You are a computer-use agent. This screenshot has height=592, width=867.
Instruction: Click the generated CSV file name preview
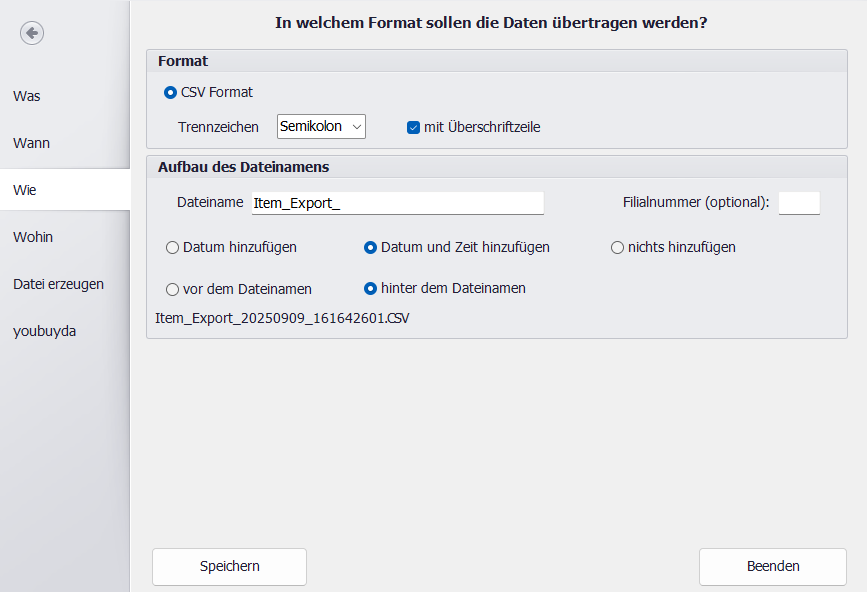282,319
